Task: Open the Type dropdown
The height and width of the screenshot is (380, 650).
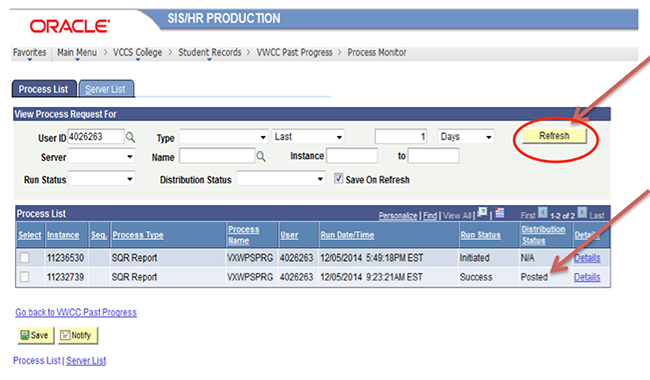Action: (x=223, y=137)
